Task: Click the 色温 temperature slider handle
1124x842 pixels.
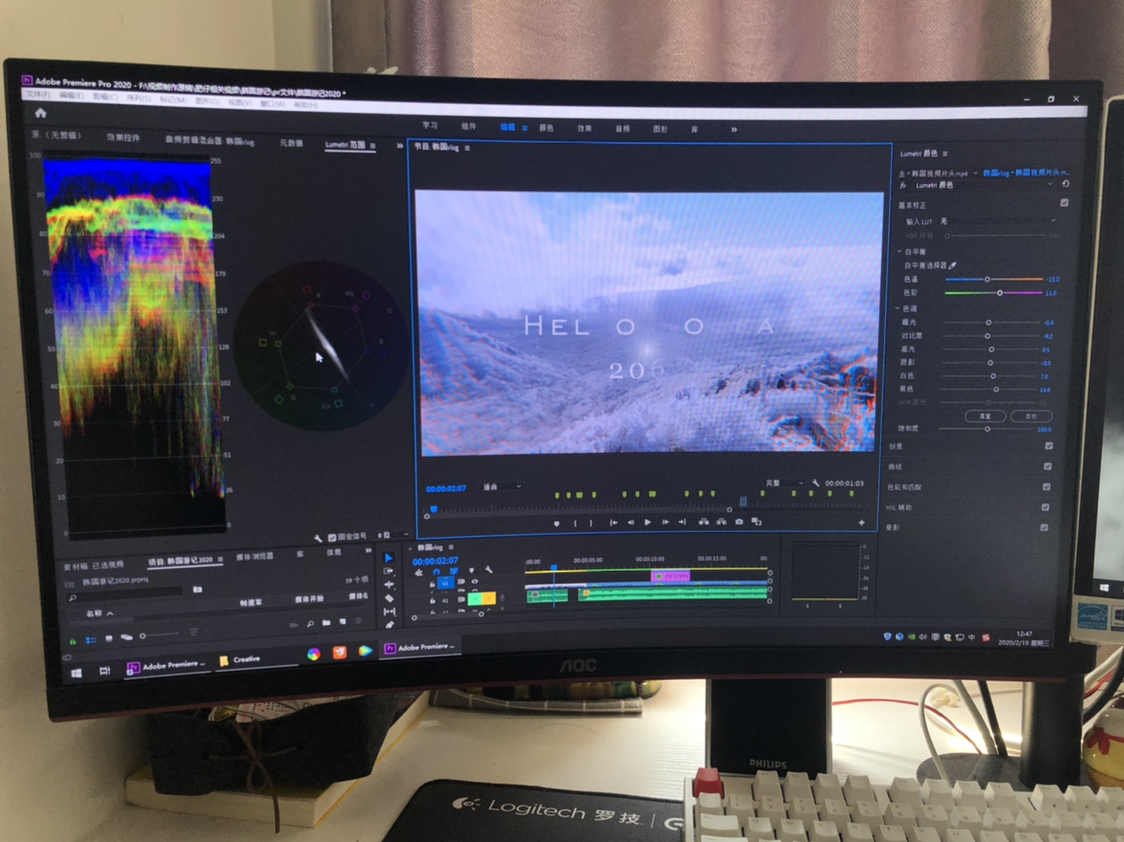Action: pos(987,279)
